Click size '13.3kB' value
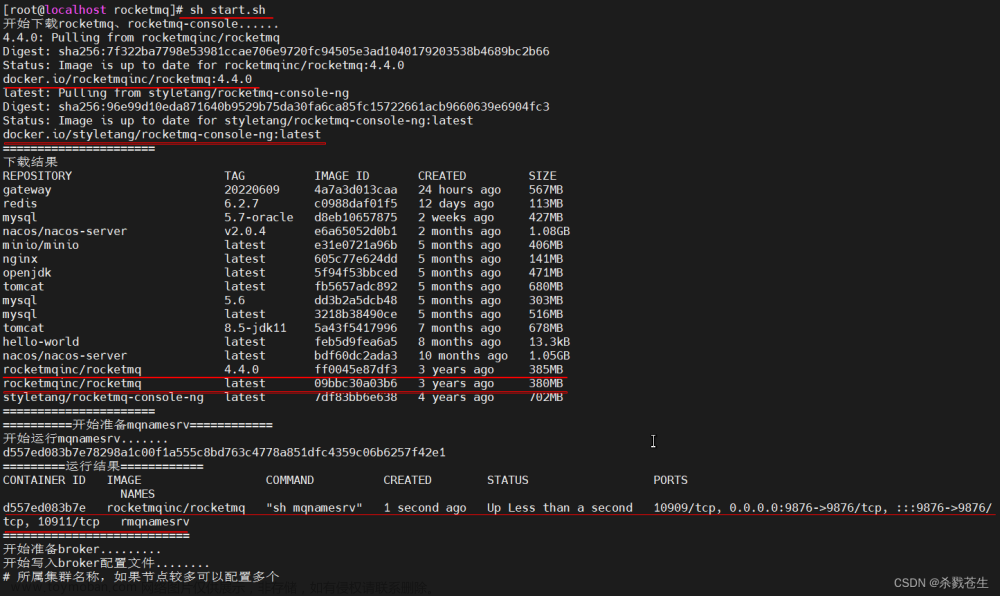 click(x=549, y=342)
